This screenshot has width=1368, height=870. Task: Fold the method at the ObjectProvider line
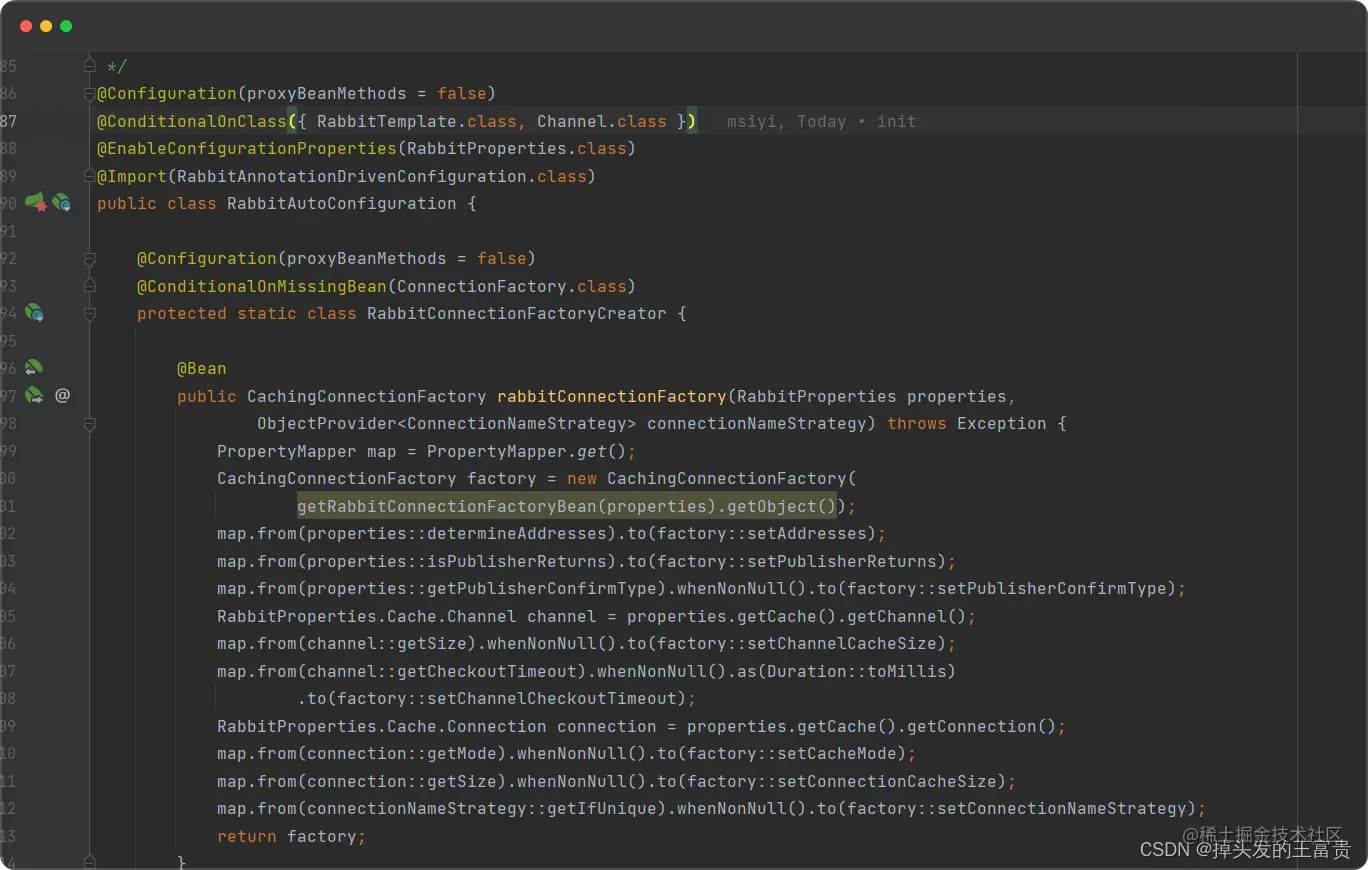(90, 424)
